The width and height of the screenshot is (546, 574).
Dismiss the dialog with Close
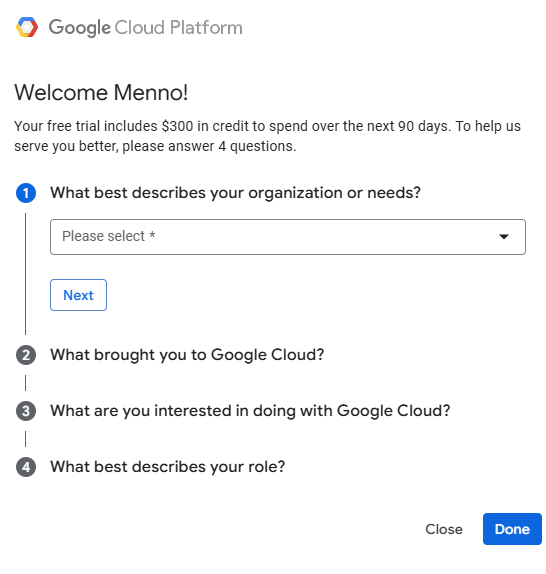[x=444, y=529]
